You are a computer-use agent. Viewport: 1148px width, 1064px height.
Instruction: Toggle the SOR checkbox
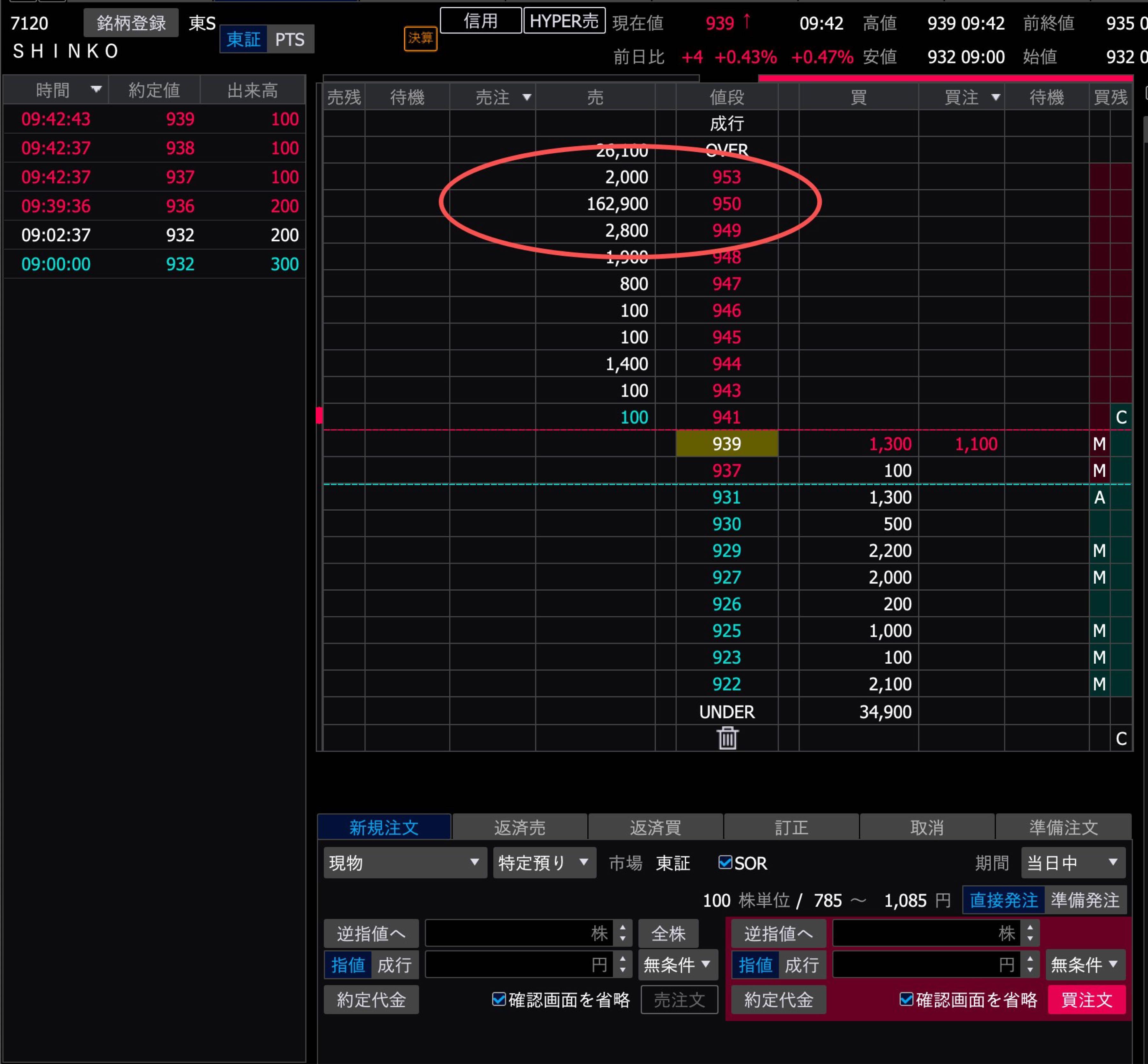click(x=725, y=862)
